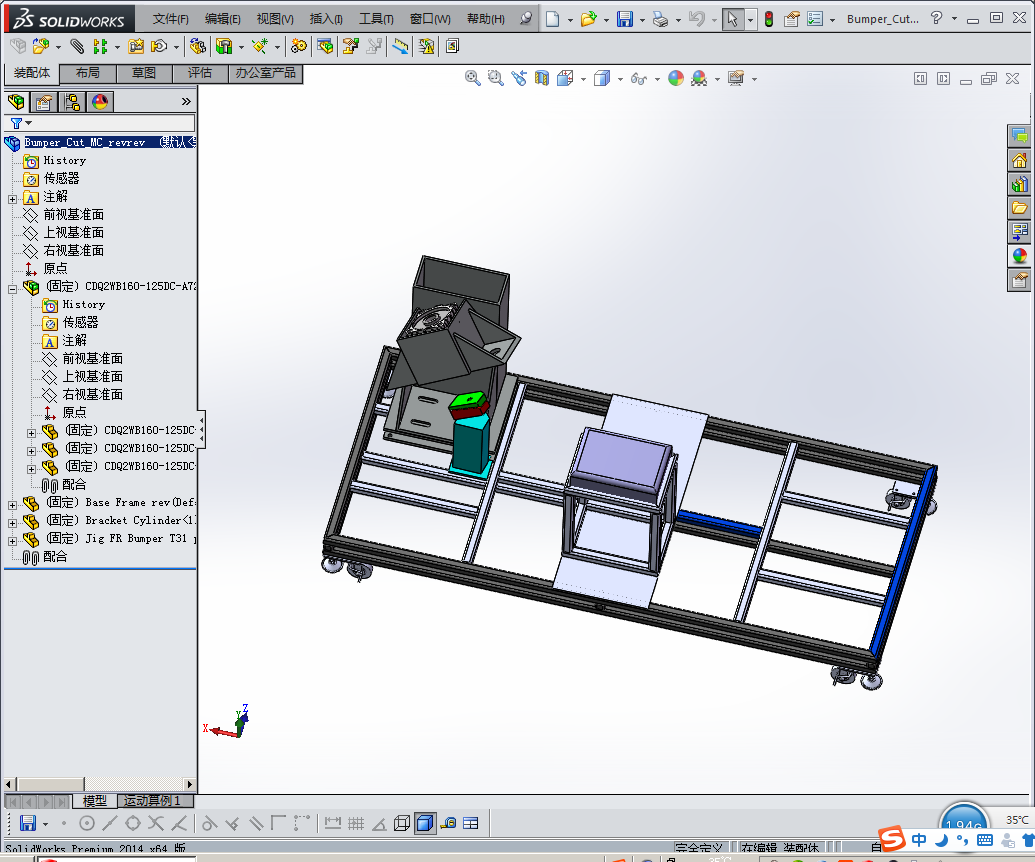Click the 办公室产品 tab
1035x862 pixels.
click(265, 73)
